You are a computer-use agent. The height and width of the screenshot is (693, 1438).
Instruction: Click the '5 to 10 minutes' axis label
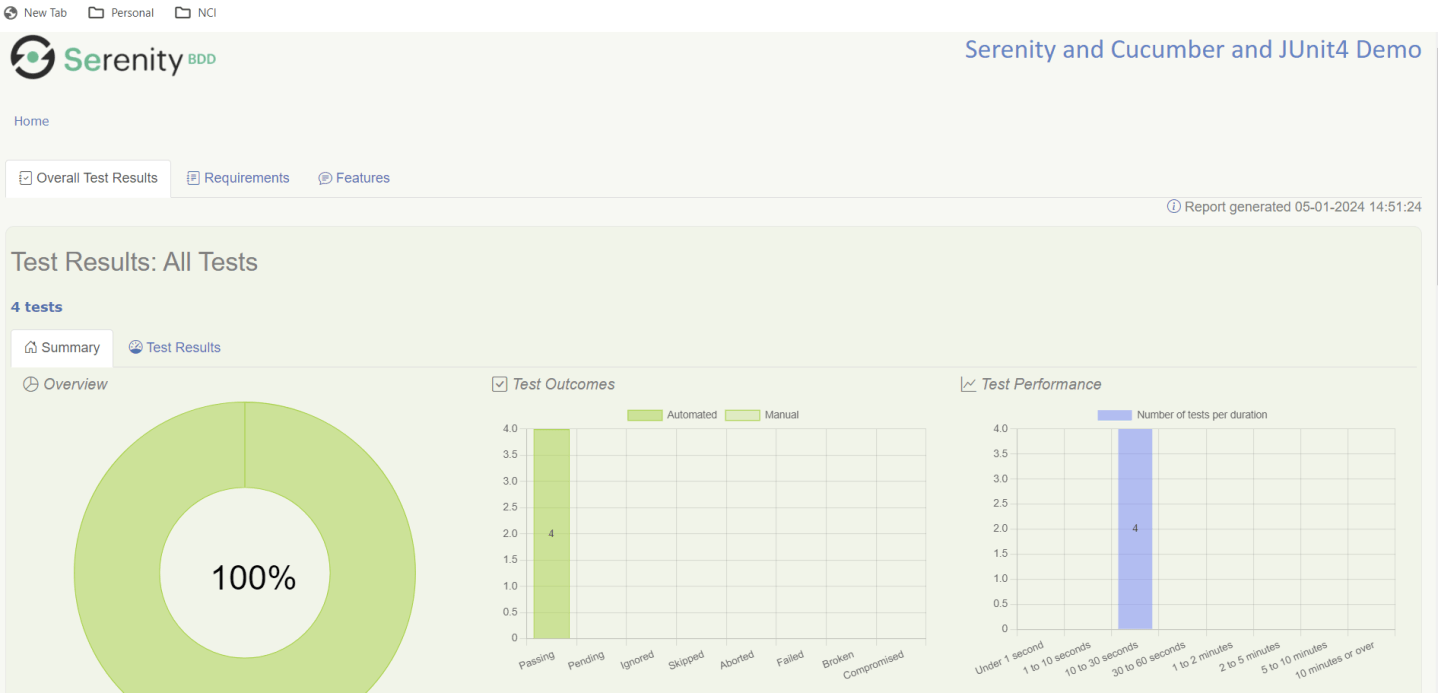click(x=1294, y=658)
